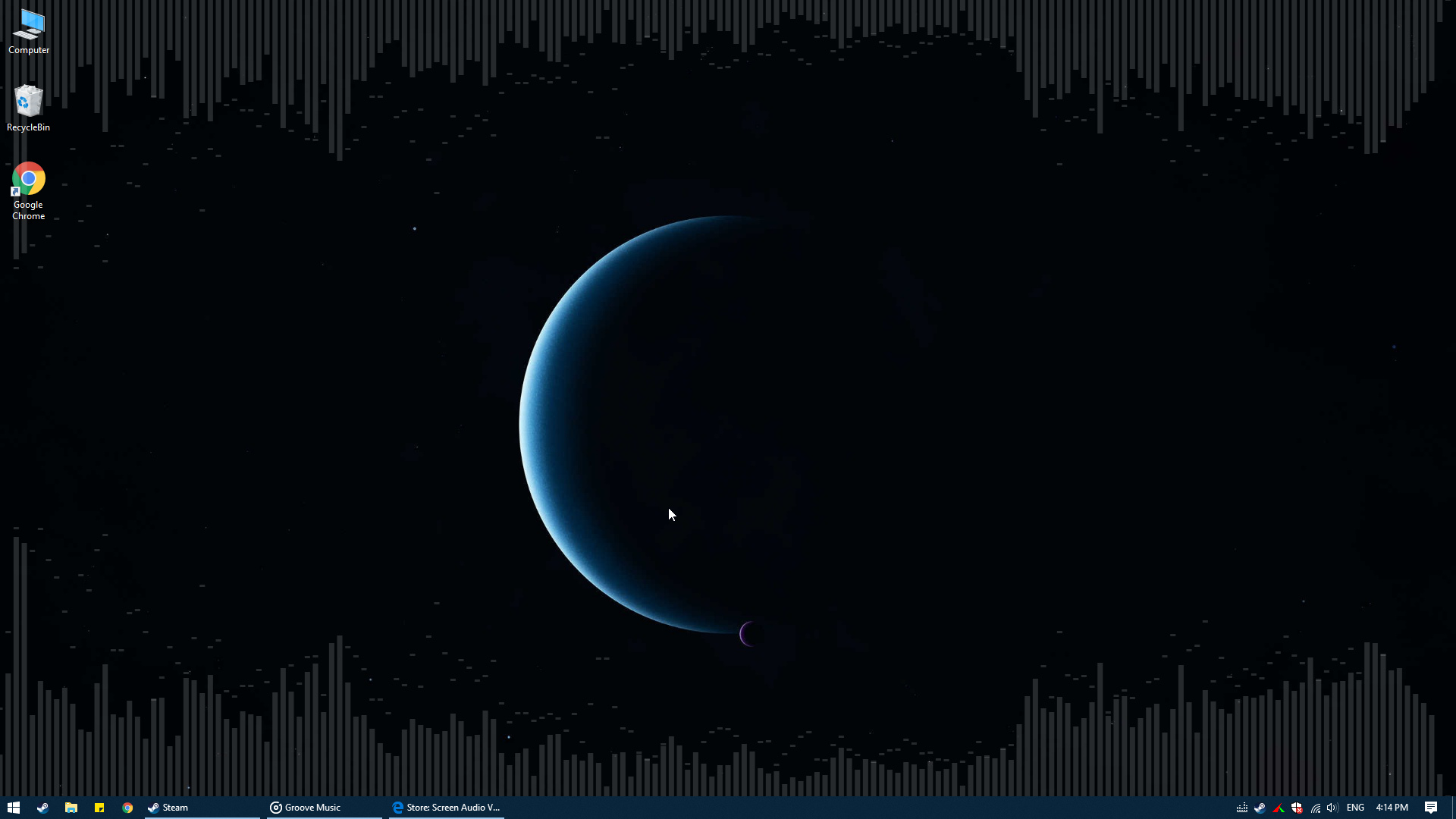Click the Windows Start button
The image size is (1456, 819).
(x=14, y=807)
